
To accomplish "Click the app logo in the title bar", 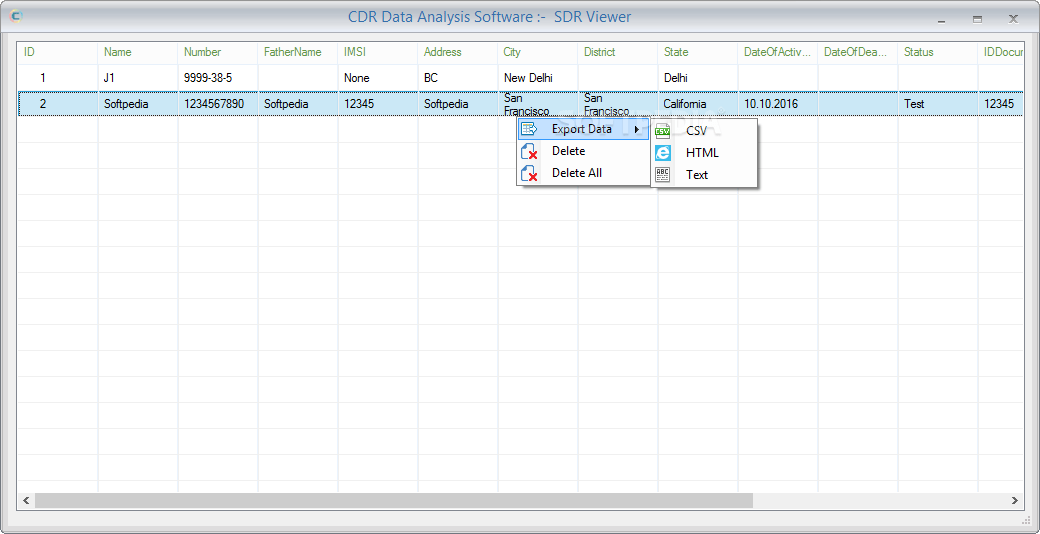I will click(17, 17).
